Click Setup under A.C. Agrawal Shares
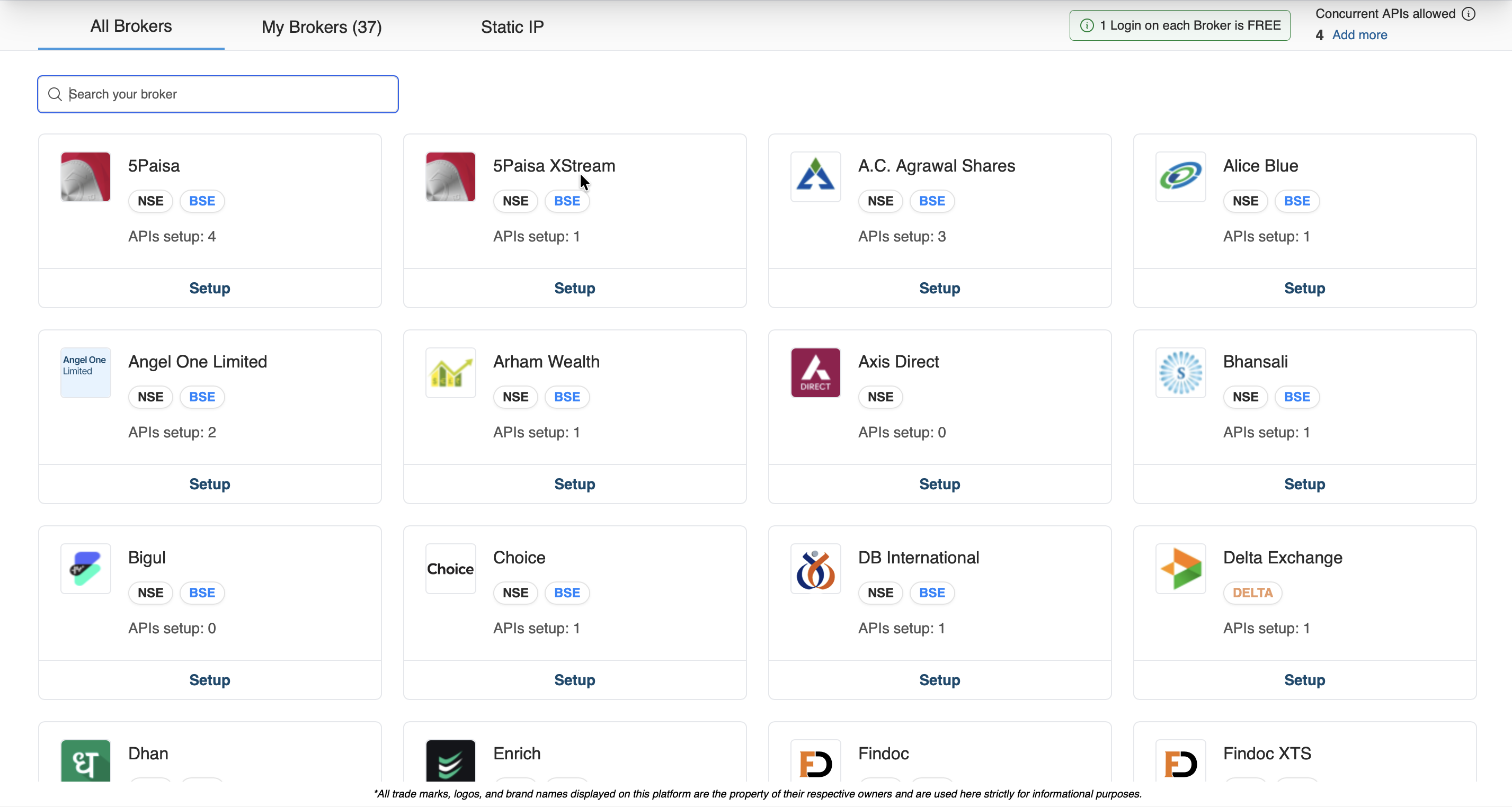 tap(939, 288)
